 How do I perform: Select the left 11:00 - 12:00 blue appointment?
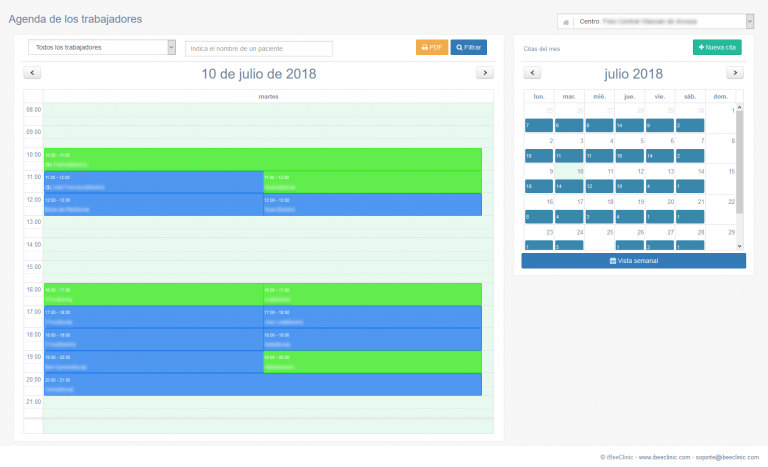152,182
